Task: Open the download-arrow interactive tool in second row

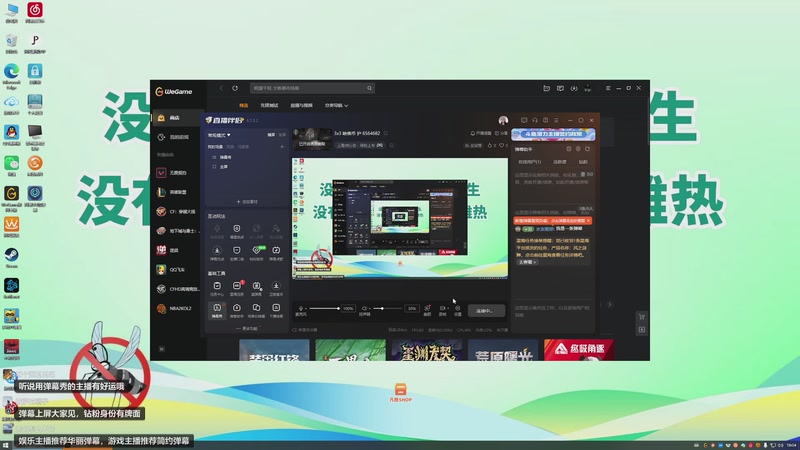Action: pyautogui.click(x=217, y=253)
